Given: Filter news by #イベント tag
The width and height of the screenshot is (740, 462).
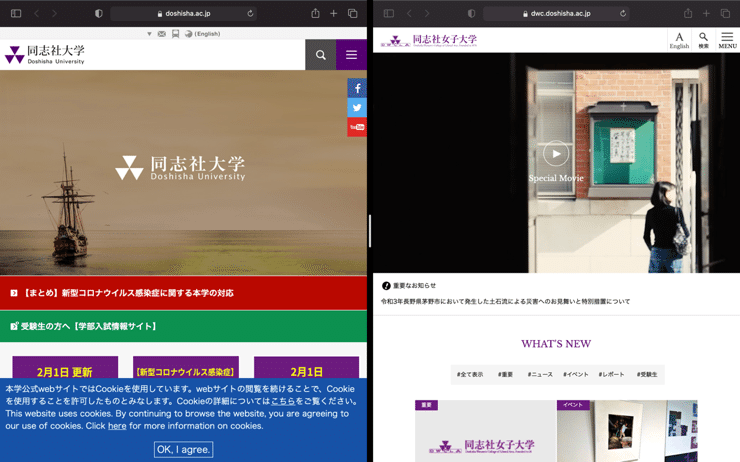Looking at the screenshot, I should (576, 375).
